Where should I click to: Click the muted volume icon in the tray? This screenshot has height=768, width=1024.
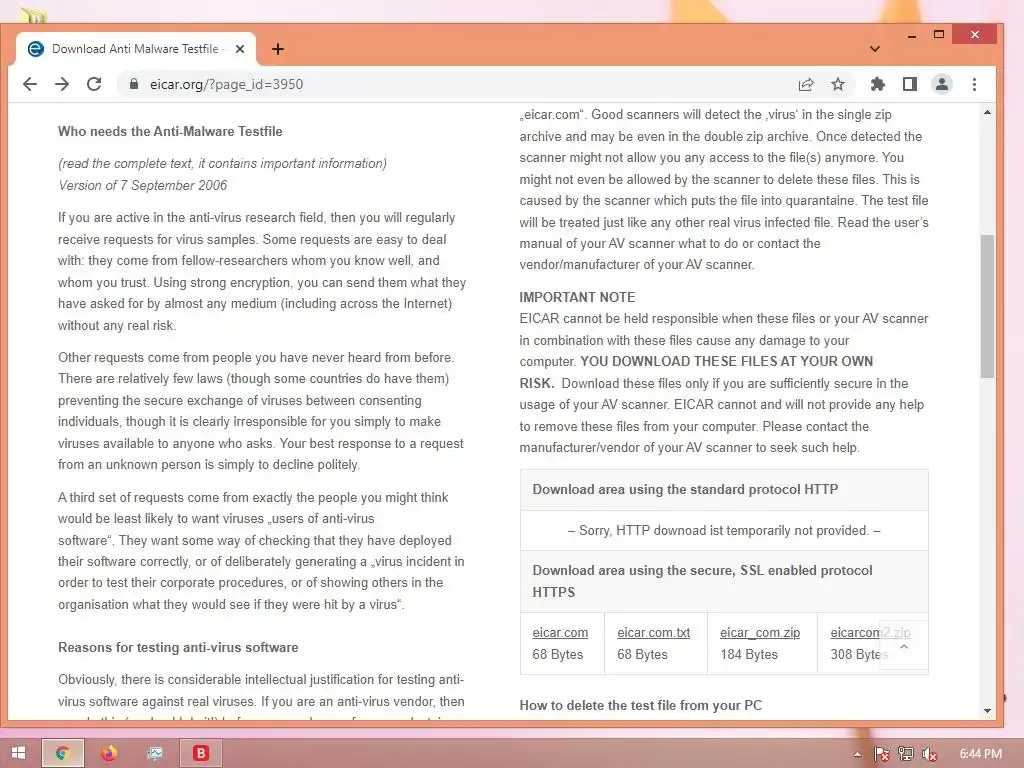pos(929,754)
